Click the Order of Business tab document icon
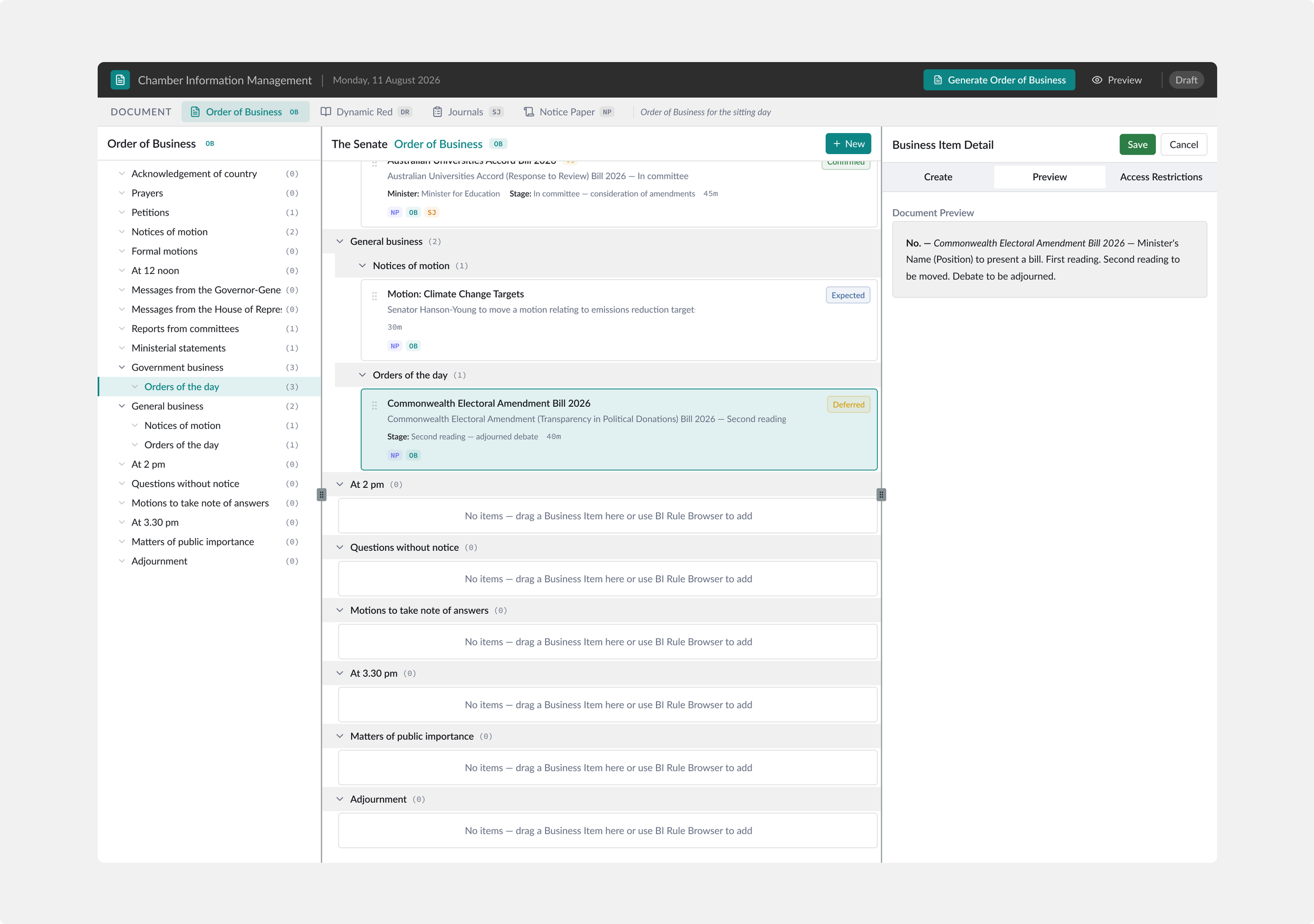The width and height of the screenshot is (1314, 924). click(x=195, y=111)
